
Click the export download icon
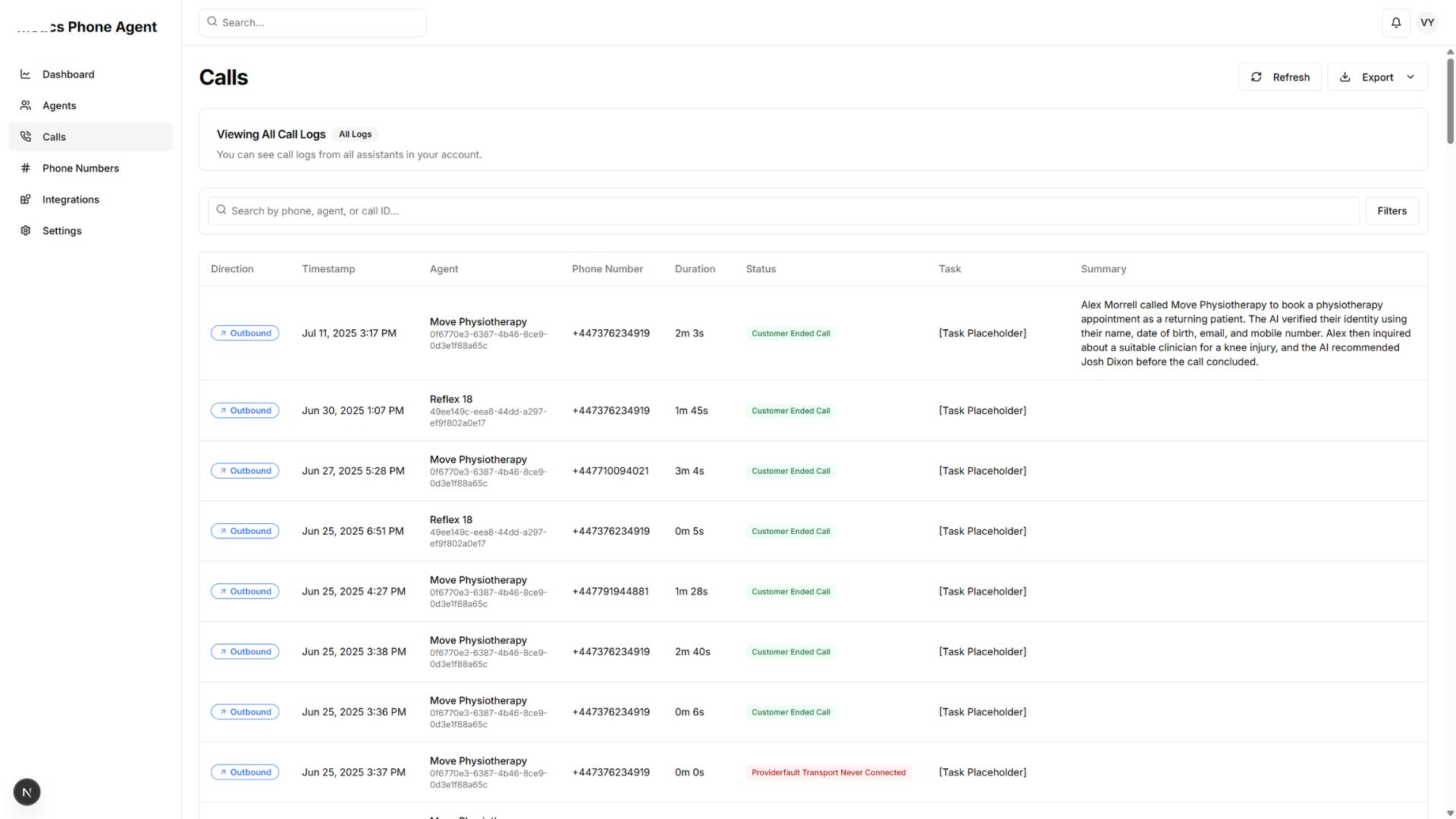(1345, 77)
